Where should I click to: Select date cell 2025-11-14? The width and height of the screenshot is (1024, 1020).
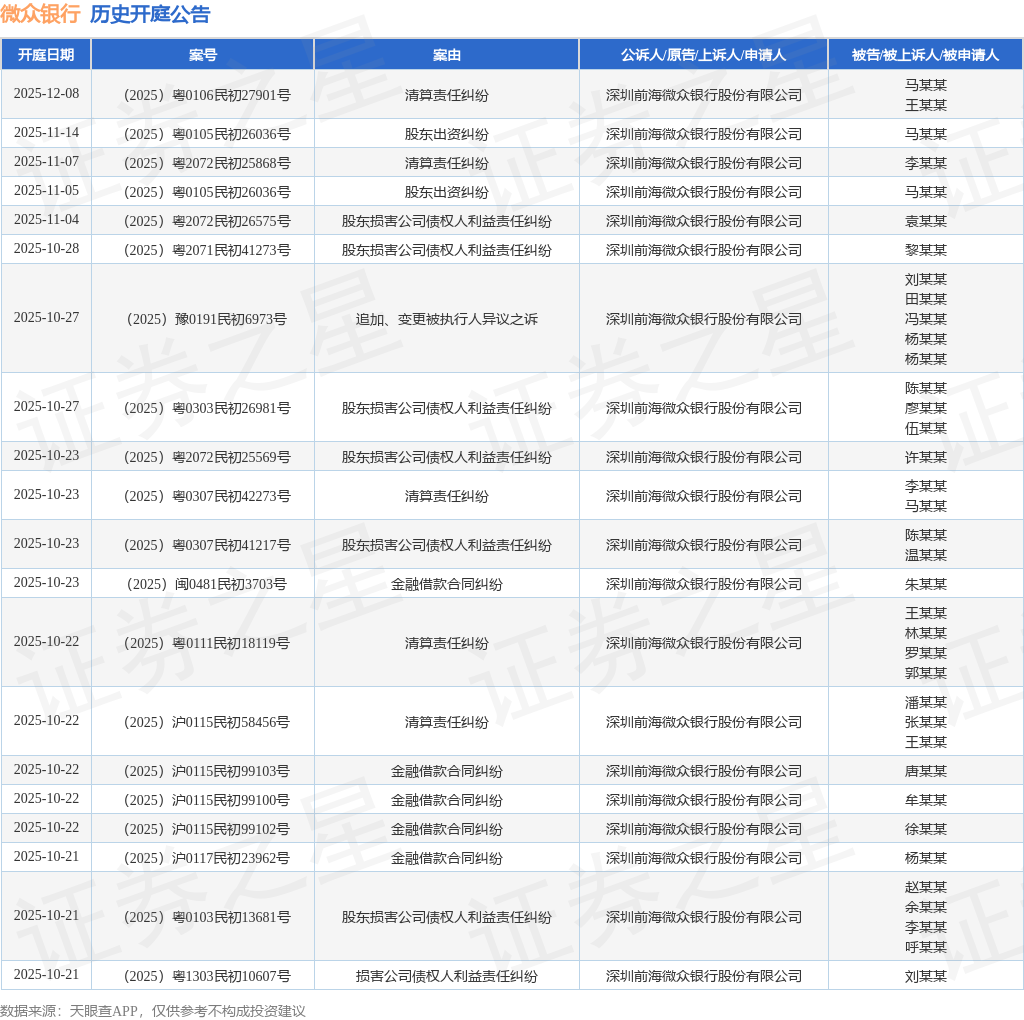coord(46,133)
